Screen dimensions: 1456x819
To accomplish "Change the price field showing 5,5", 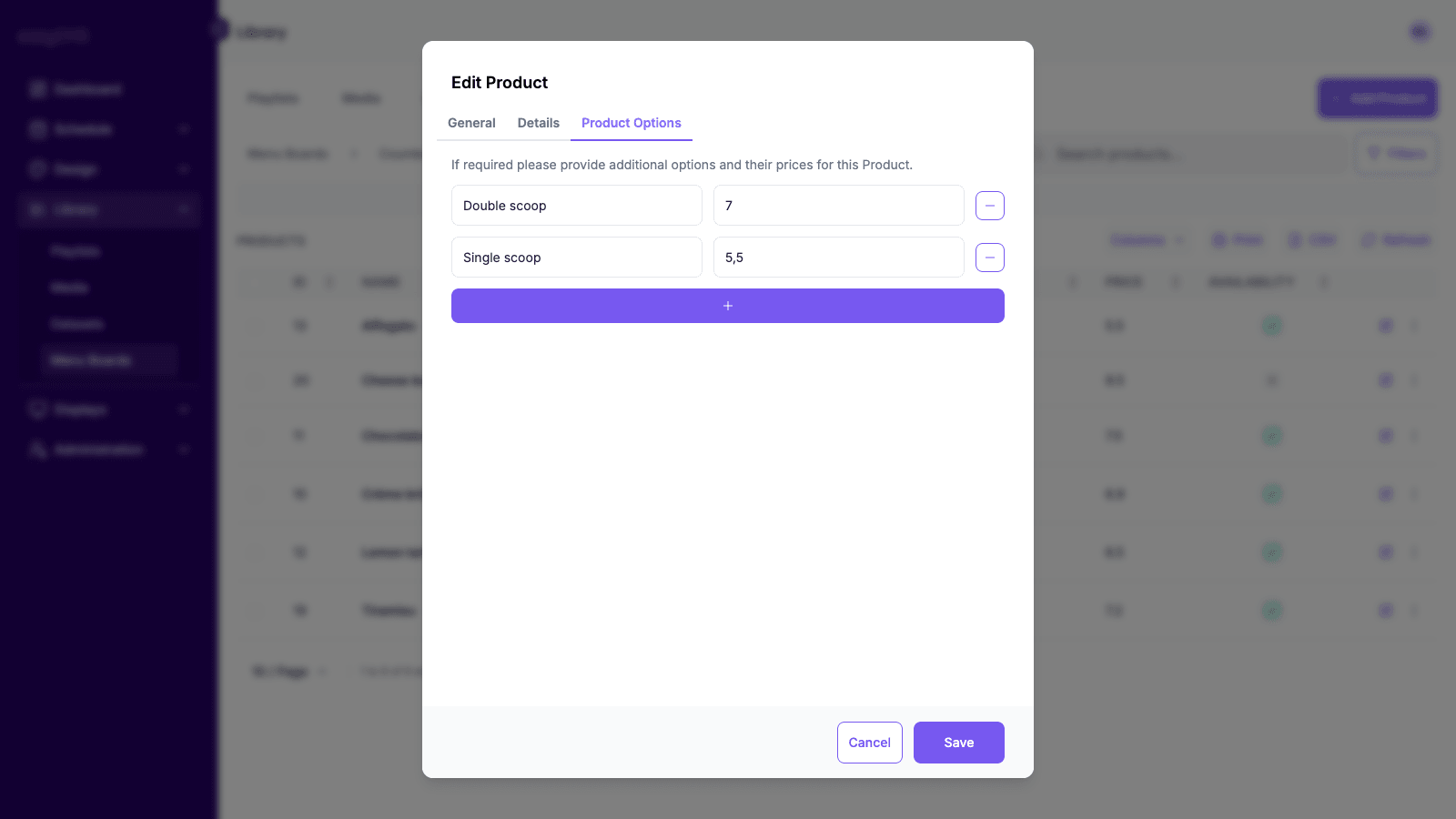I will click(839, 258).
